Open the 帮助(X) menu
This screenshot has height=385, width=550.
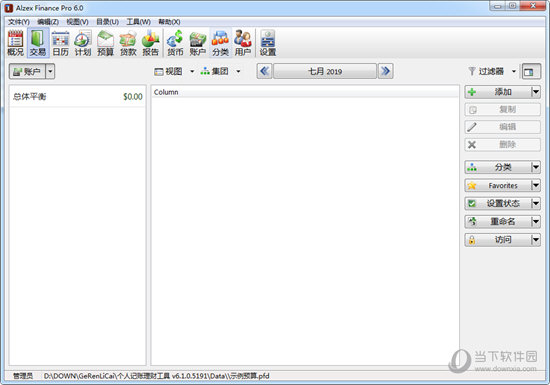169,22
